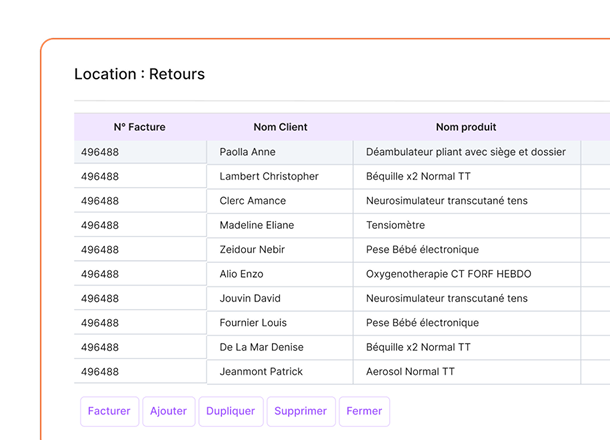Viewport: 610px width, 440px height.
Task: Click on Fournier Louis cell
Action: (253, 323)
